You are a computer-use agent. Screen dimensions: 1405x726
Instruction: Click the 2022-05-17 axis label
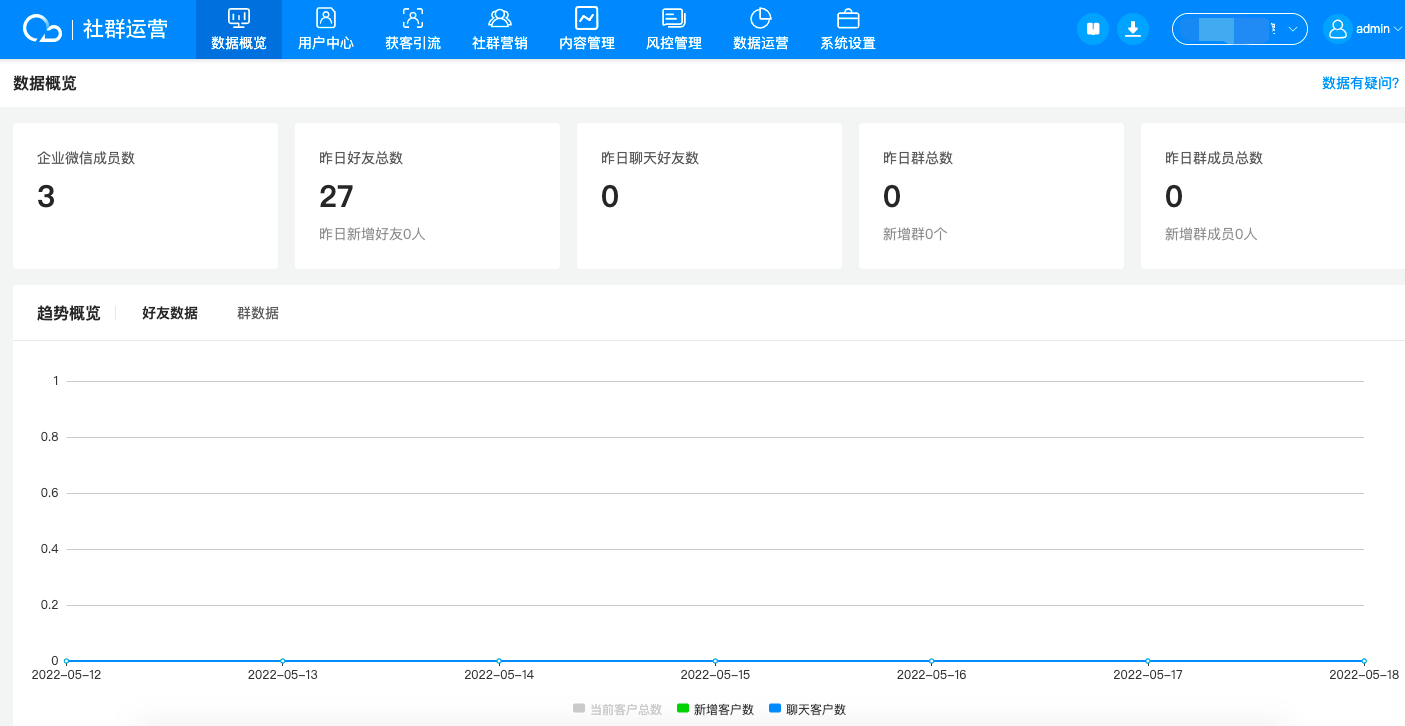tap(1148, 675)
